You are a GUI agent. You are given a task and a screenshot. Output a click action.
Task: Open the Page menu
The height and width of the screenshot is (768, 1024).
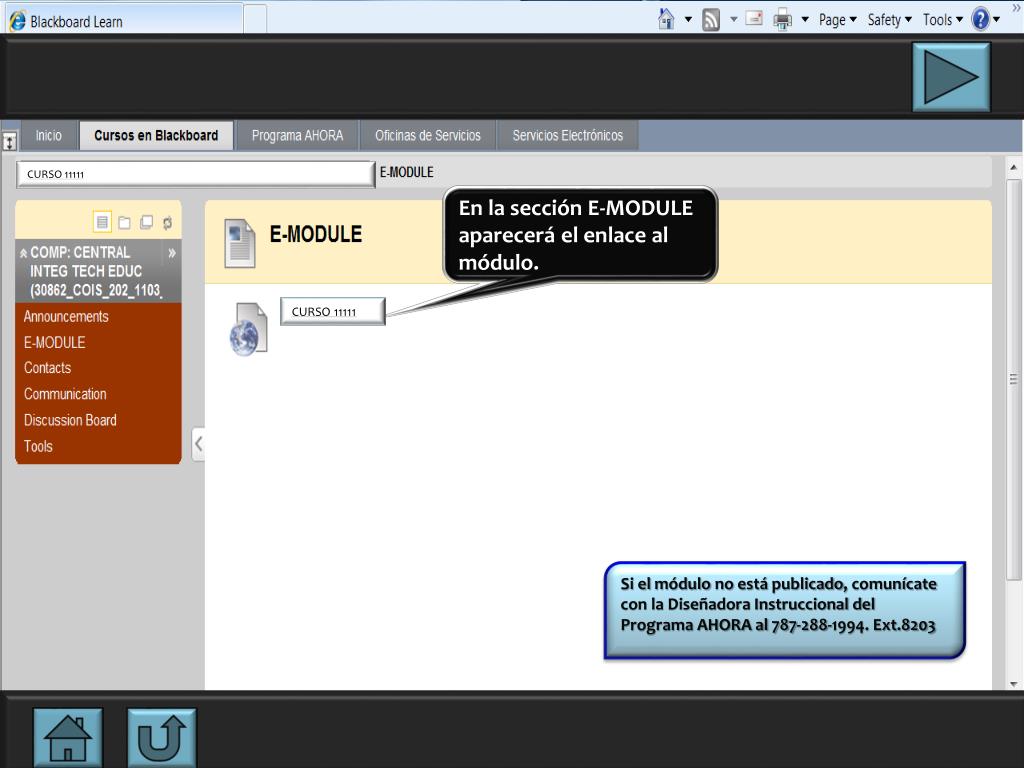[838, 20]
